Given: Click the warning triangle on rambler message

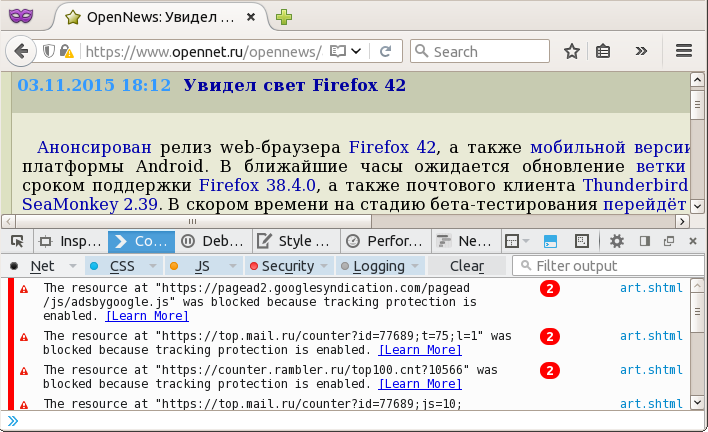Looking at the screenshot, I should [24, 371].
